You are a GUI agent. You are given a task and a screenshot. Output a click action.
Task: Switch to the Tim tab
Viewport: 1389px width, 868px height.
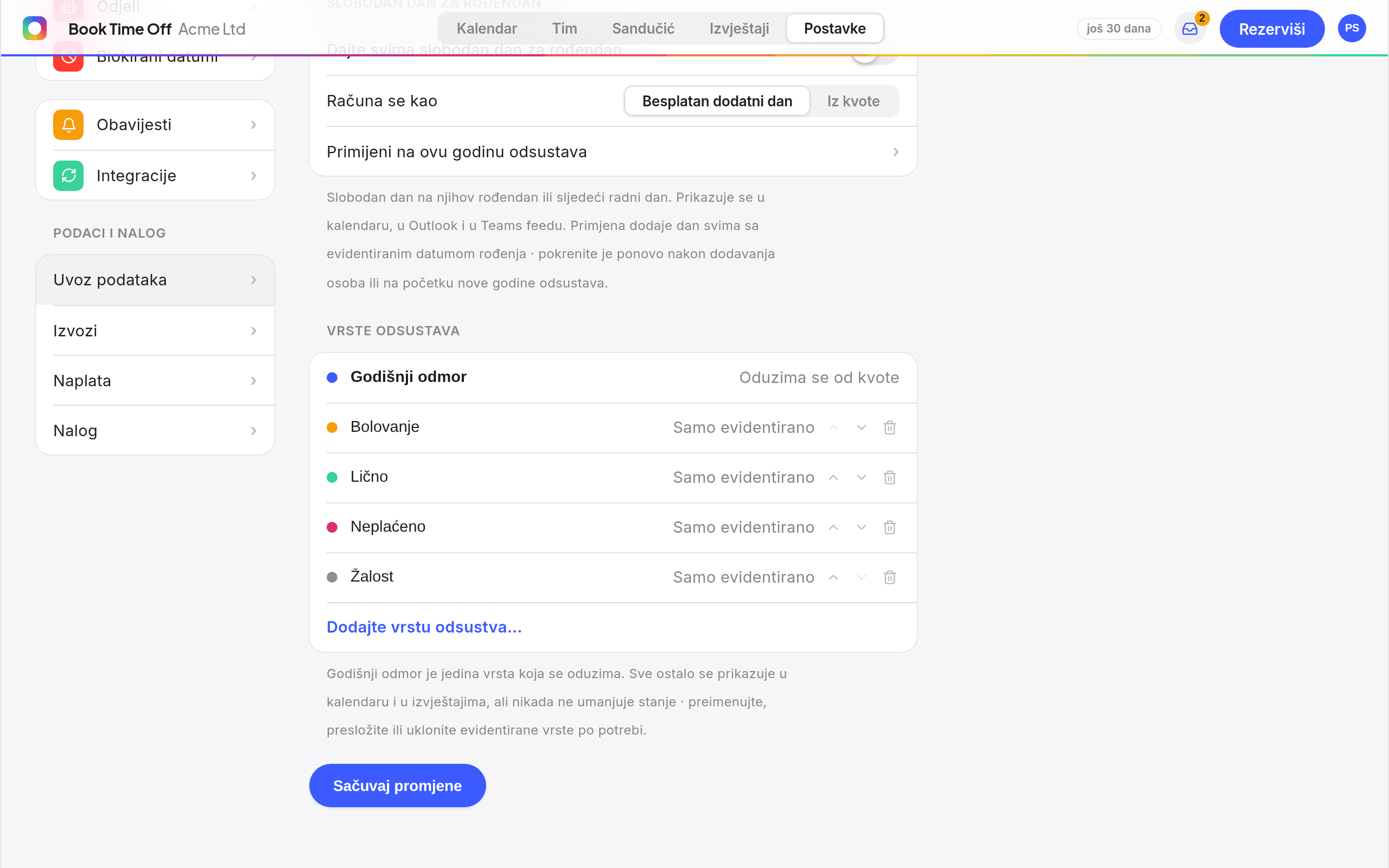tap(565, 28)
